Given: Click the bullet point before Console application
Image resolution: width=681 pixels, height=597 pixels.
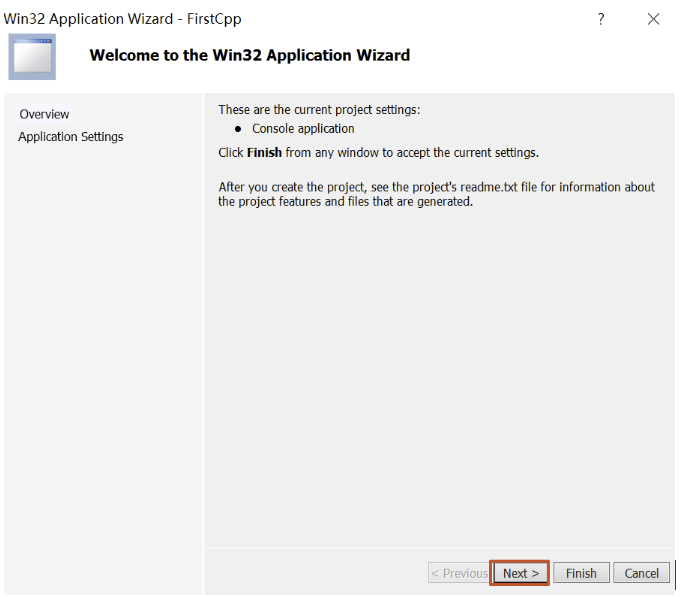Looking at the screenshot, I should click(238, 129).
